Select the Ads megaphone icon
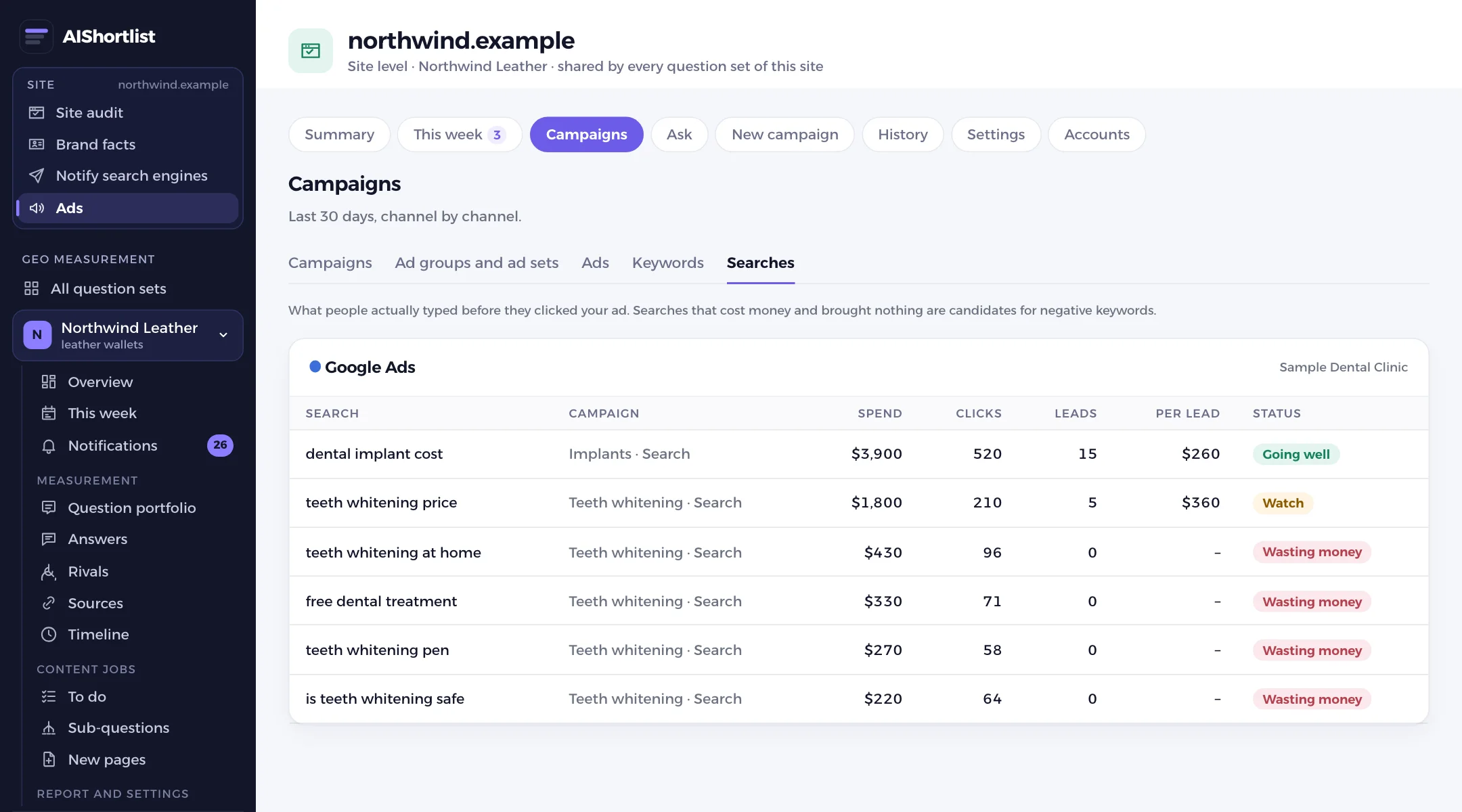The width and height of the screenshot is (1462, 812). pyautogui.click(x=37, y=208)
